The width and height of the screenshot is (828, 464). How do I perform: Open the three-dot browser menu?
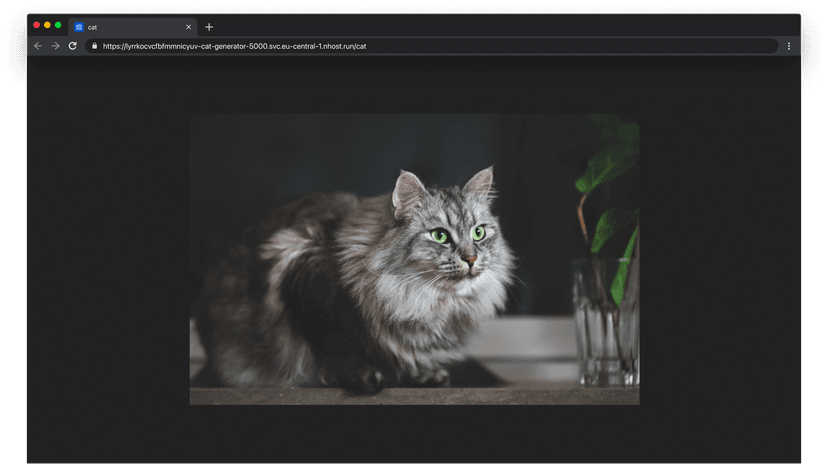tap(788, 46)
